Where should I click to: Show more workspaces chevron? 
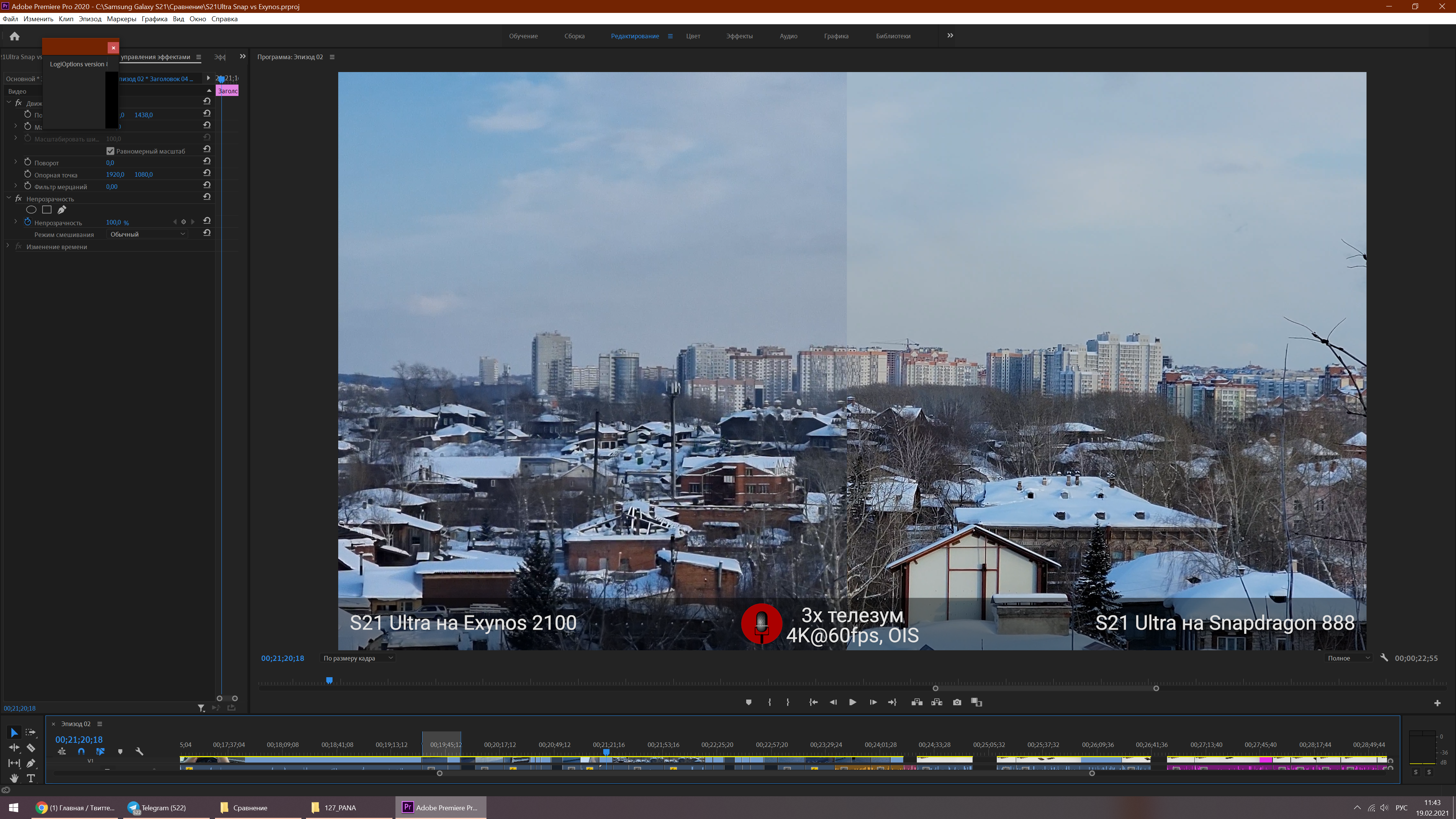[950, 36]
